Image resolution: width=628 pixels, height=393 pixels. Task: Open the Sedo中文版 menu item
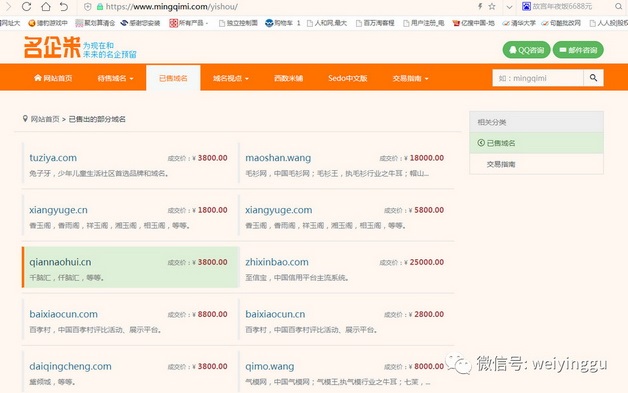[x=347, y=78]
